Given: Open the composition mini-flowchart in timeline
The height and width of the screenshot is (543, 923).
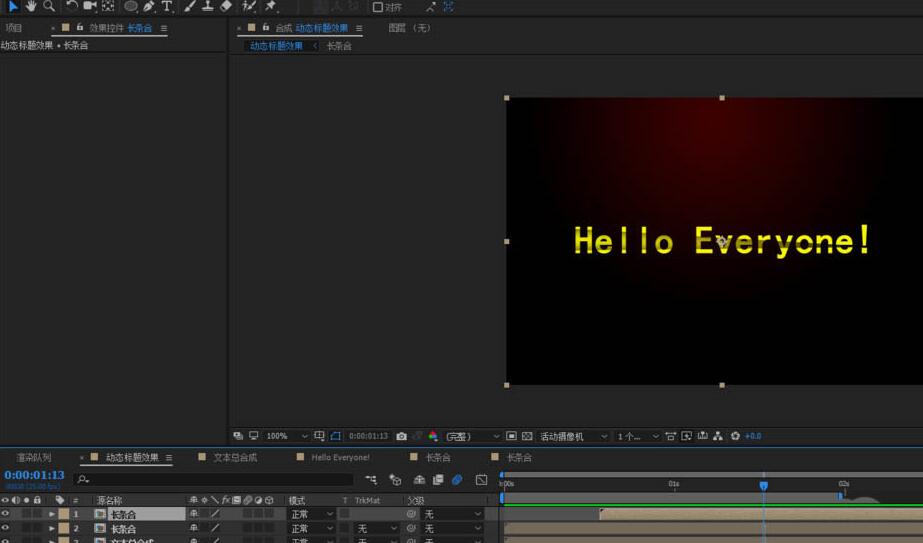Looking at the screenshot, I should click(371, 480).
